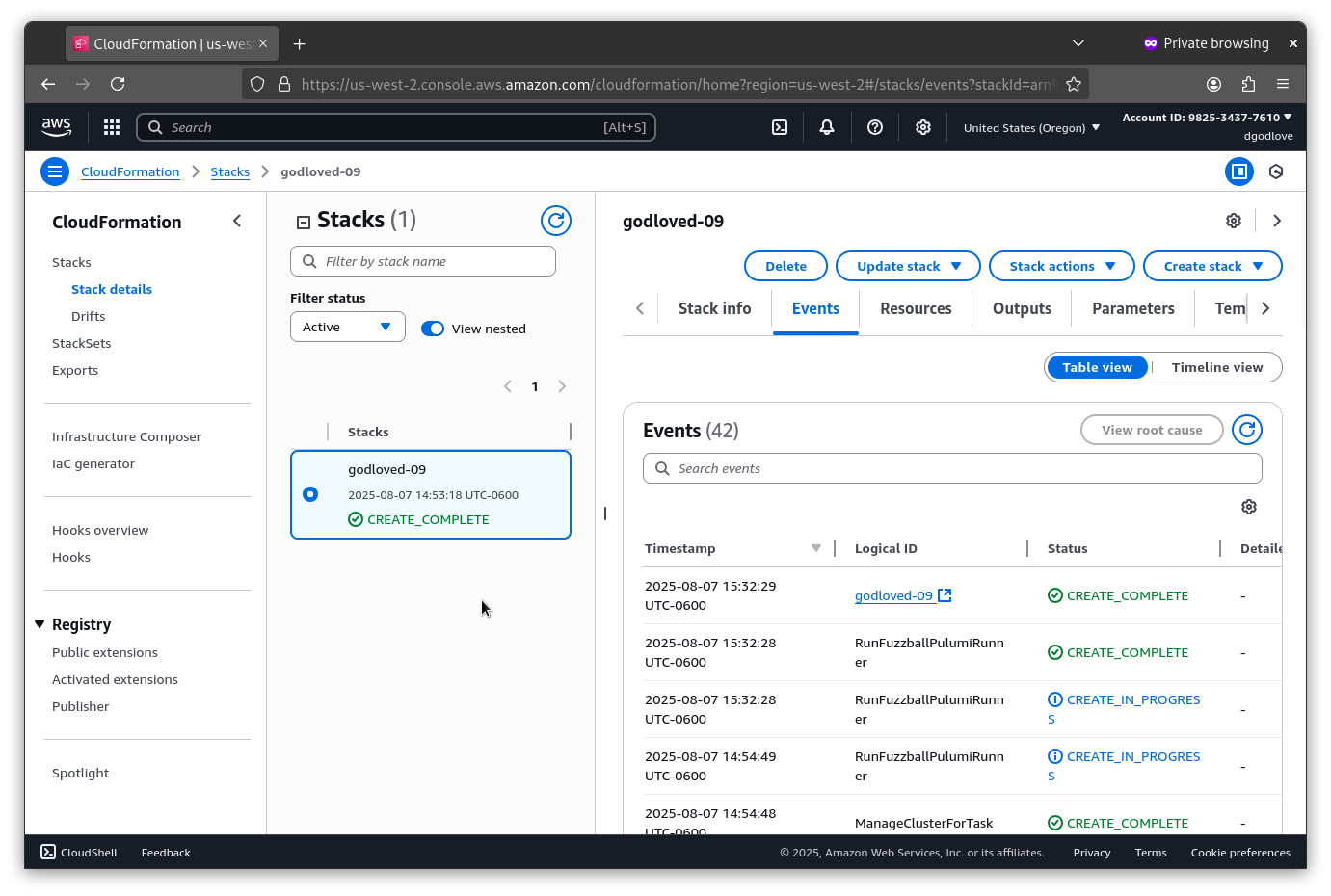Image resolution: width=1331 pixels, height=896 pixels.
Task: Refresh the Events table
Action: pos(1246,430)
